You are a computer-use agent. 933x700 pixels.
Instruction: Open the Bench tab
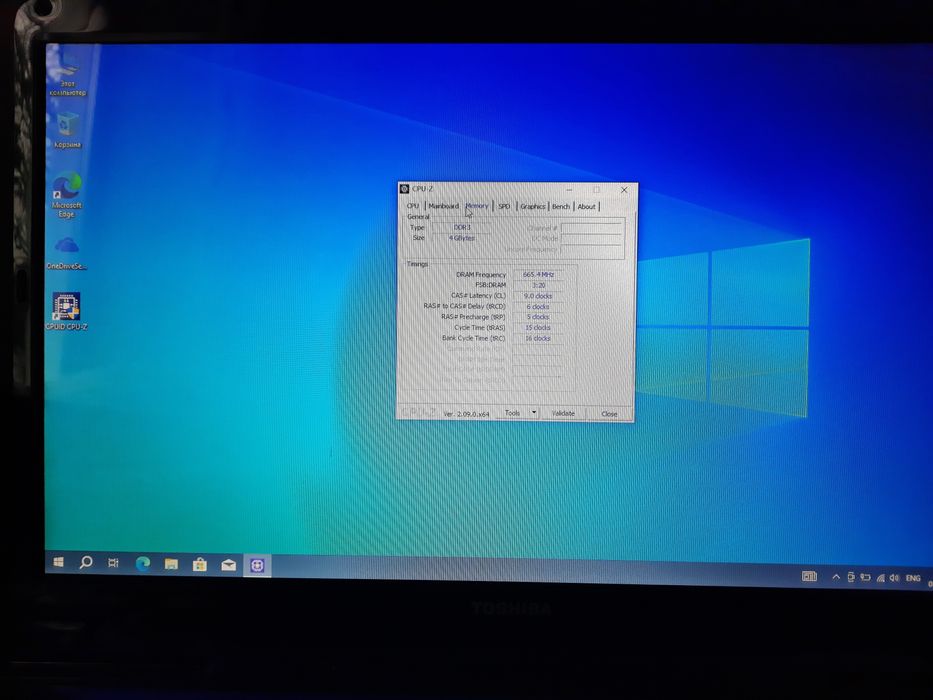[561, 207]
